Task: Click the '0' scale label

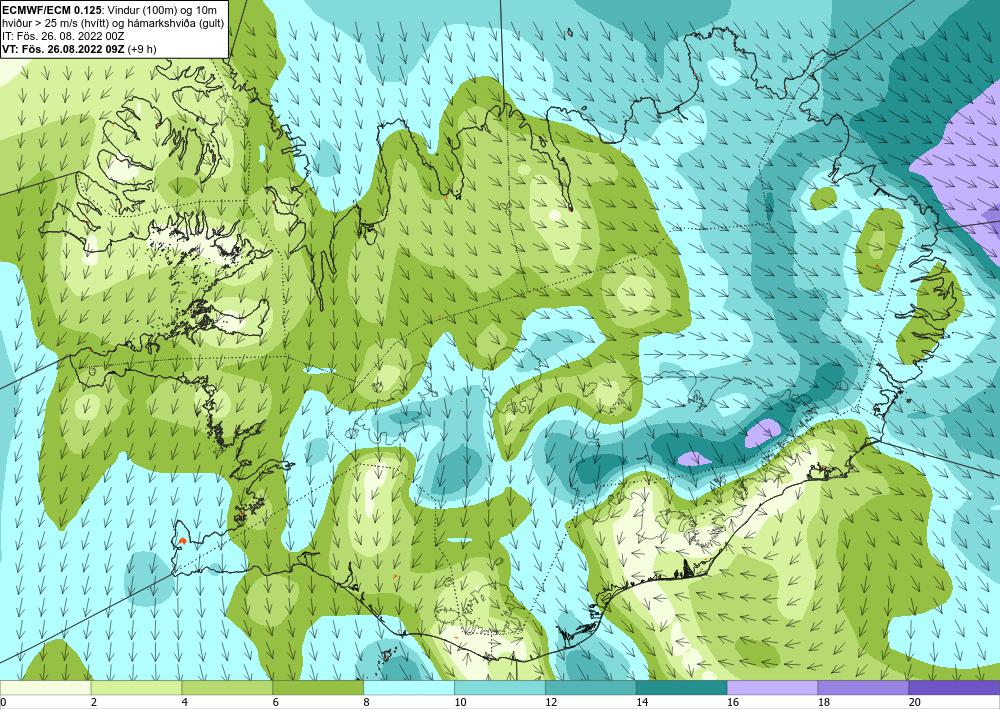Action: (x=3, y=702)
